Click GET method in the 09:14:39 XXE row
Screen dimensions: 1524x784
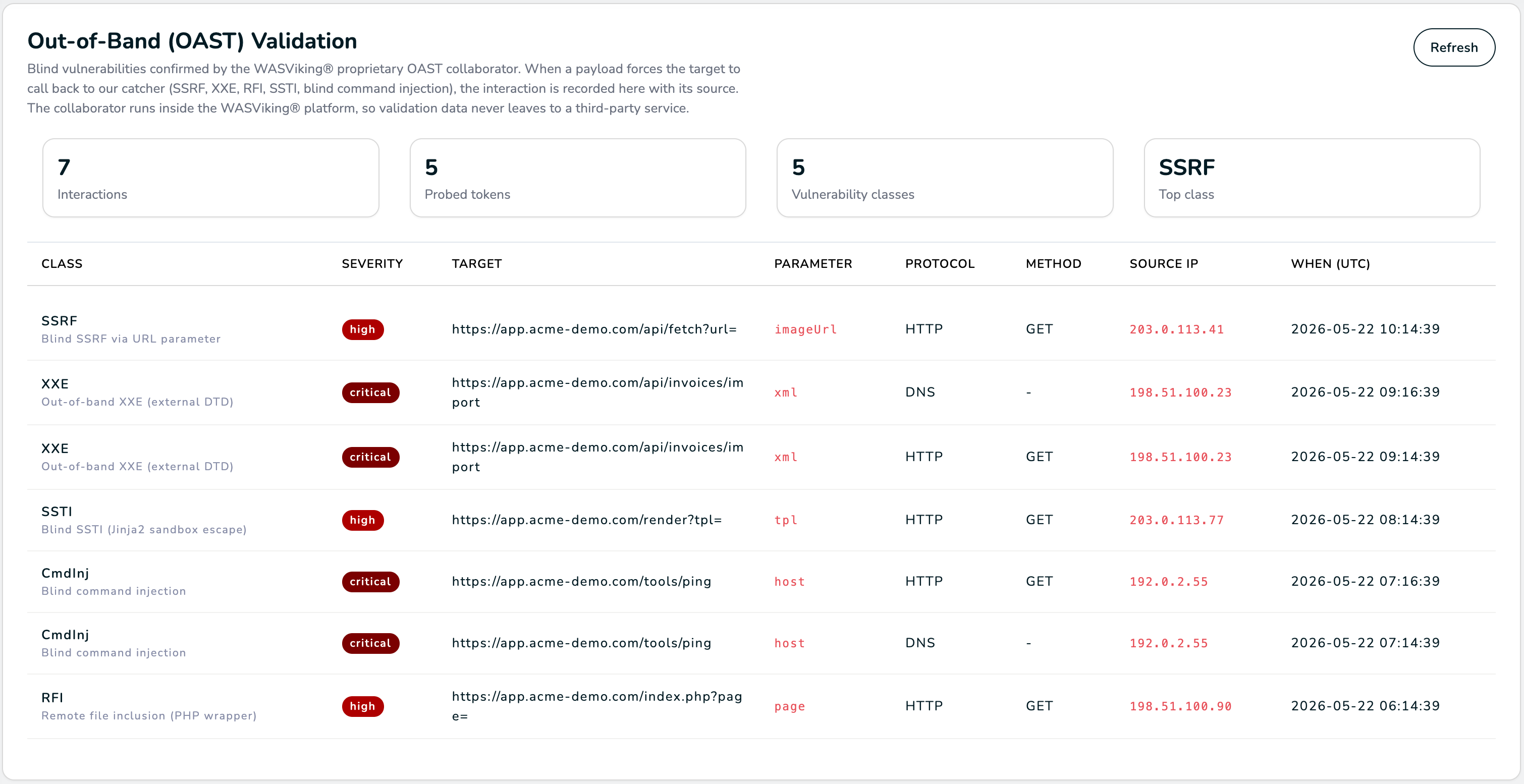click(x=1039, y=457)
